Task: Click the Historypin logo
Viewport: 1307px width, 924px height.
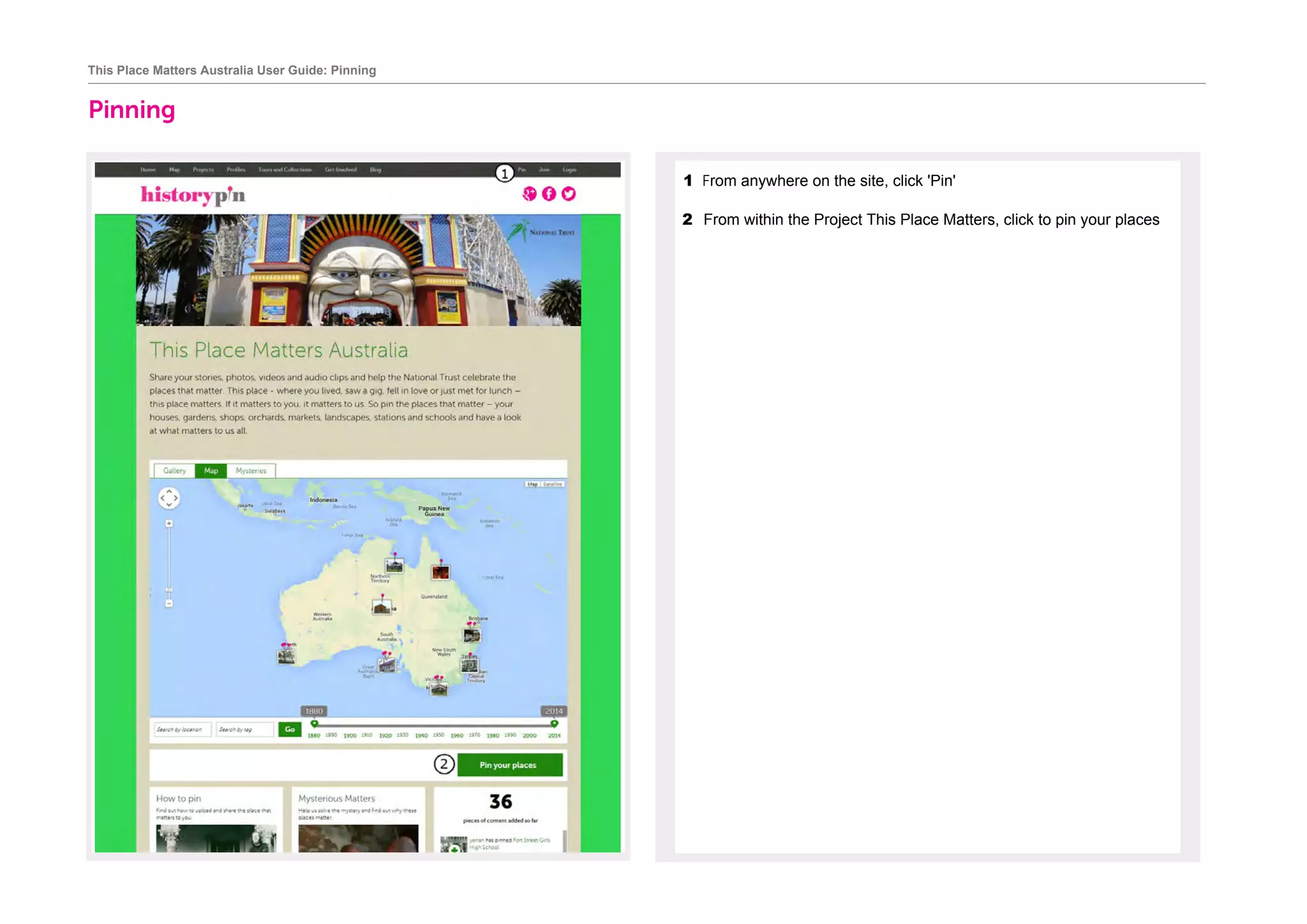Action: (x=193, y=195)
